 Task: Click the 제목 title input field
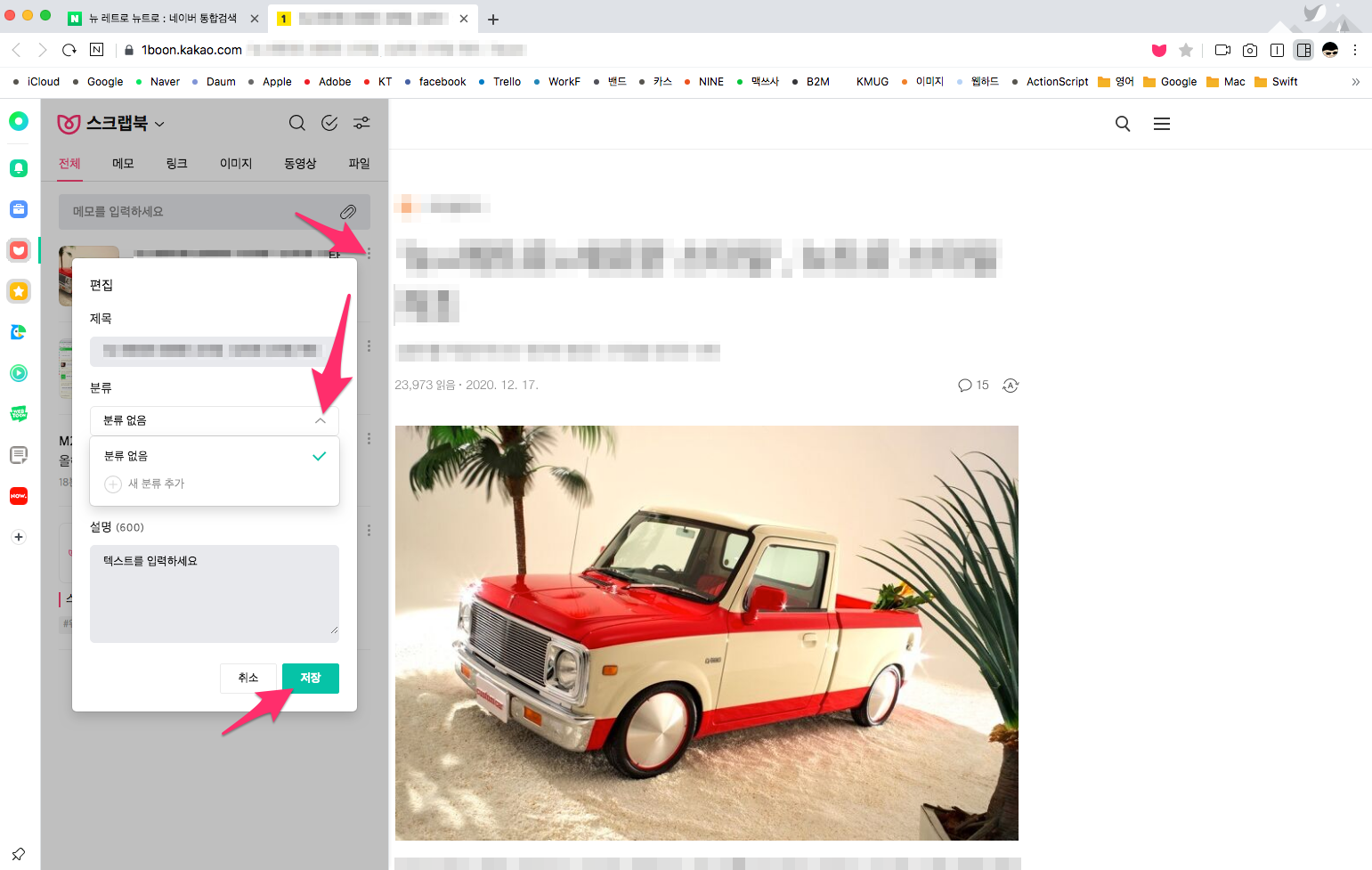coord(215,351)
